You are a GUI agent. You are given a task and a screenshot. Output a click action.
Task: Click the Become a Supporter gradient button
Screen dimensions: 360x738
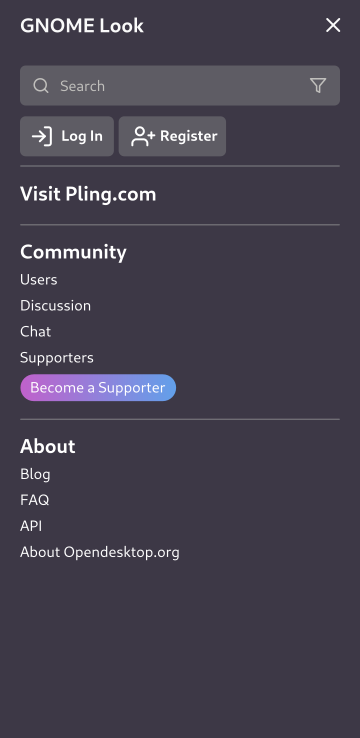98,388
